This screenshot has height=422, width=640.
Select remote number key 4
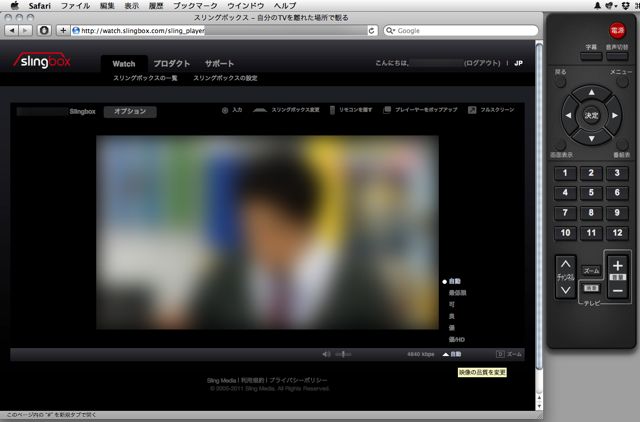point(565,193)
